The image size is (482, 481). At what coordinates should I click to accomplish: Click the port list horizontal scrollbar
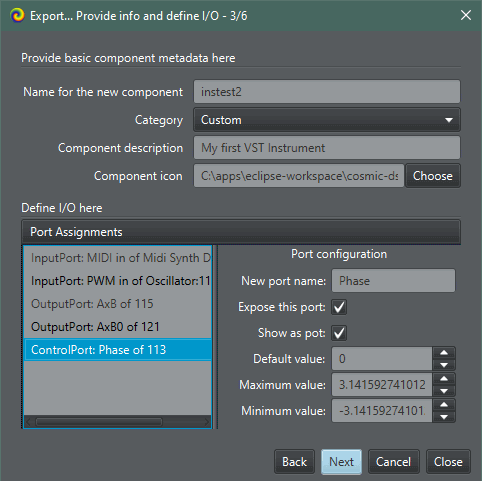118,422
